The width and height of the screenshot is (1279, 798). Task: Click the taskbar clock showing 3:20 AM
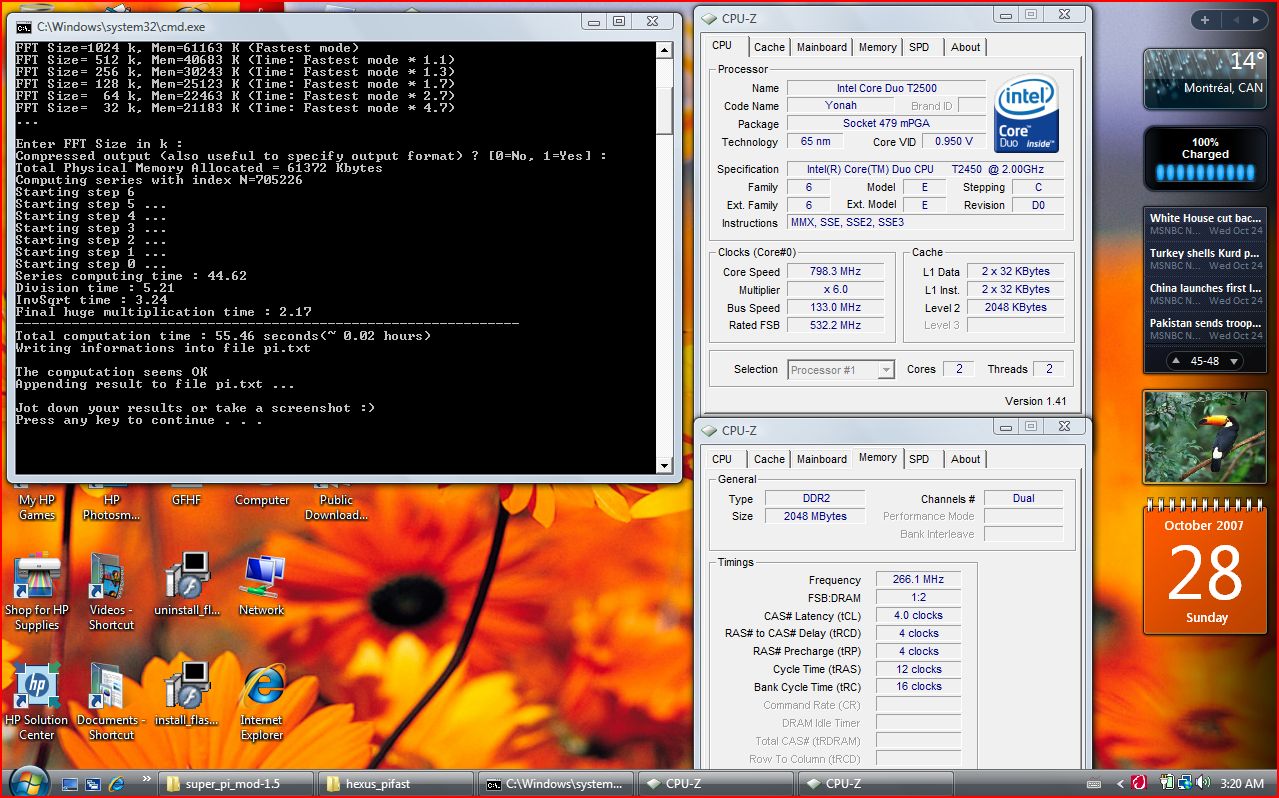pos(1240,784)
